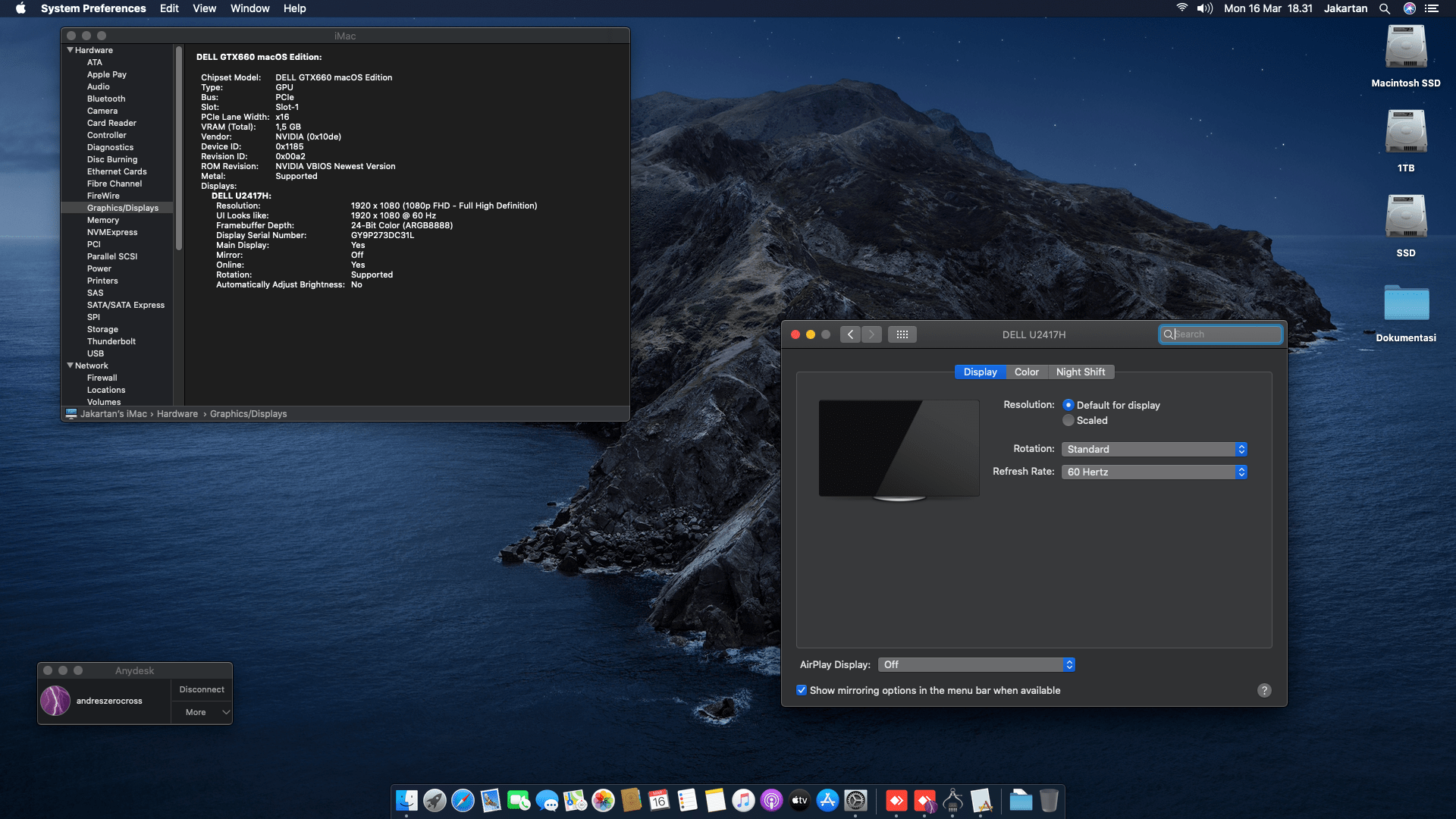Screen dimensions: 1456x819
Task: Open Music from the dock
Action: (x=743, y=800)
